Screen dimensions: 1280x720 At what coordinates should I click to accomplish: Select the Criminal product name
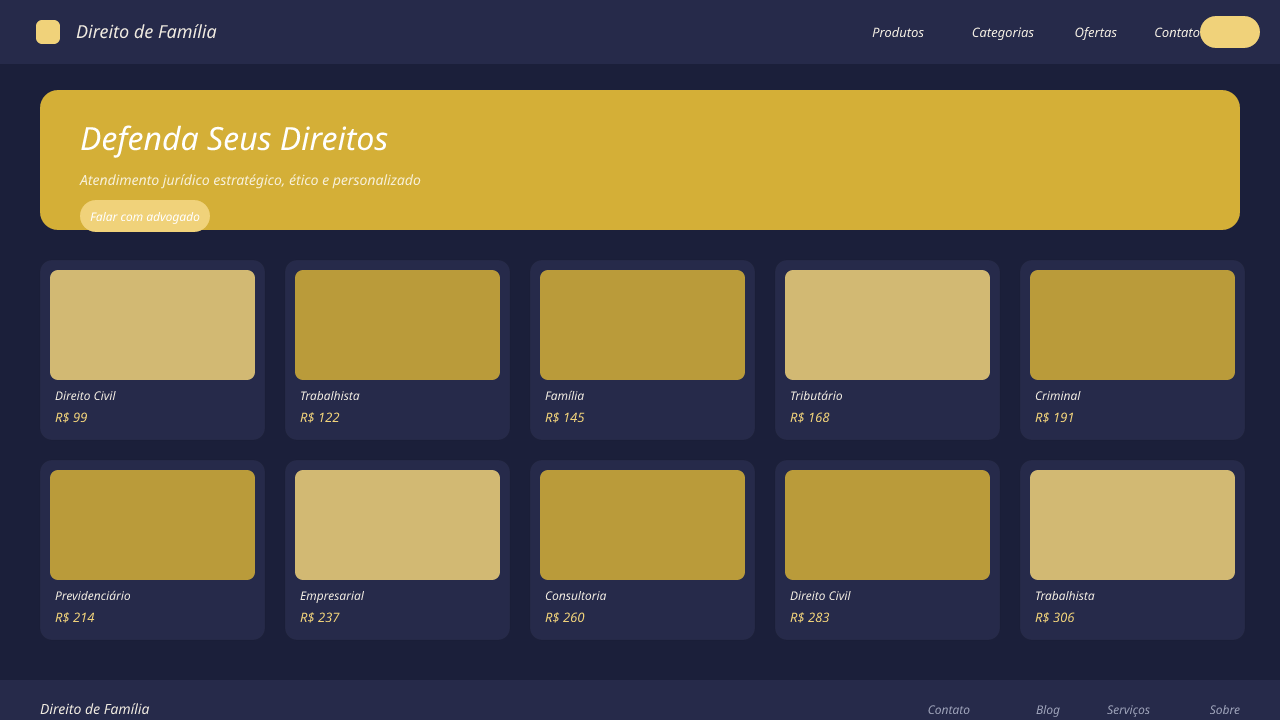pos(1057,396)
